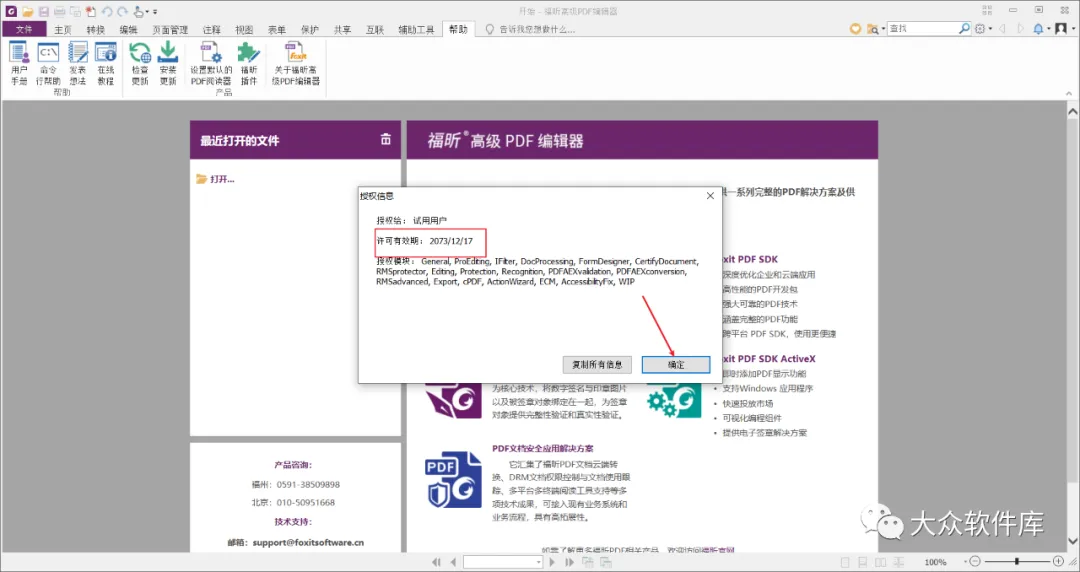
Task: Open the File (文件) menu
Action: point(24,29)
